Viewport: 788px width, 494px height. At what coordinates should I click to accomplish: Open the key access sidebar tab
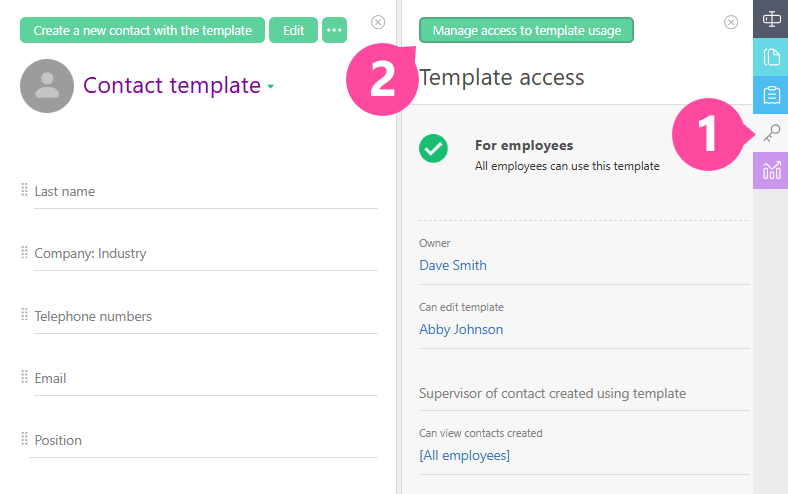tap(771, 133)
